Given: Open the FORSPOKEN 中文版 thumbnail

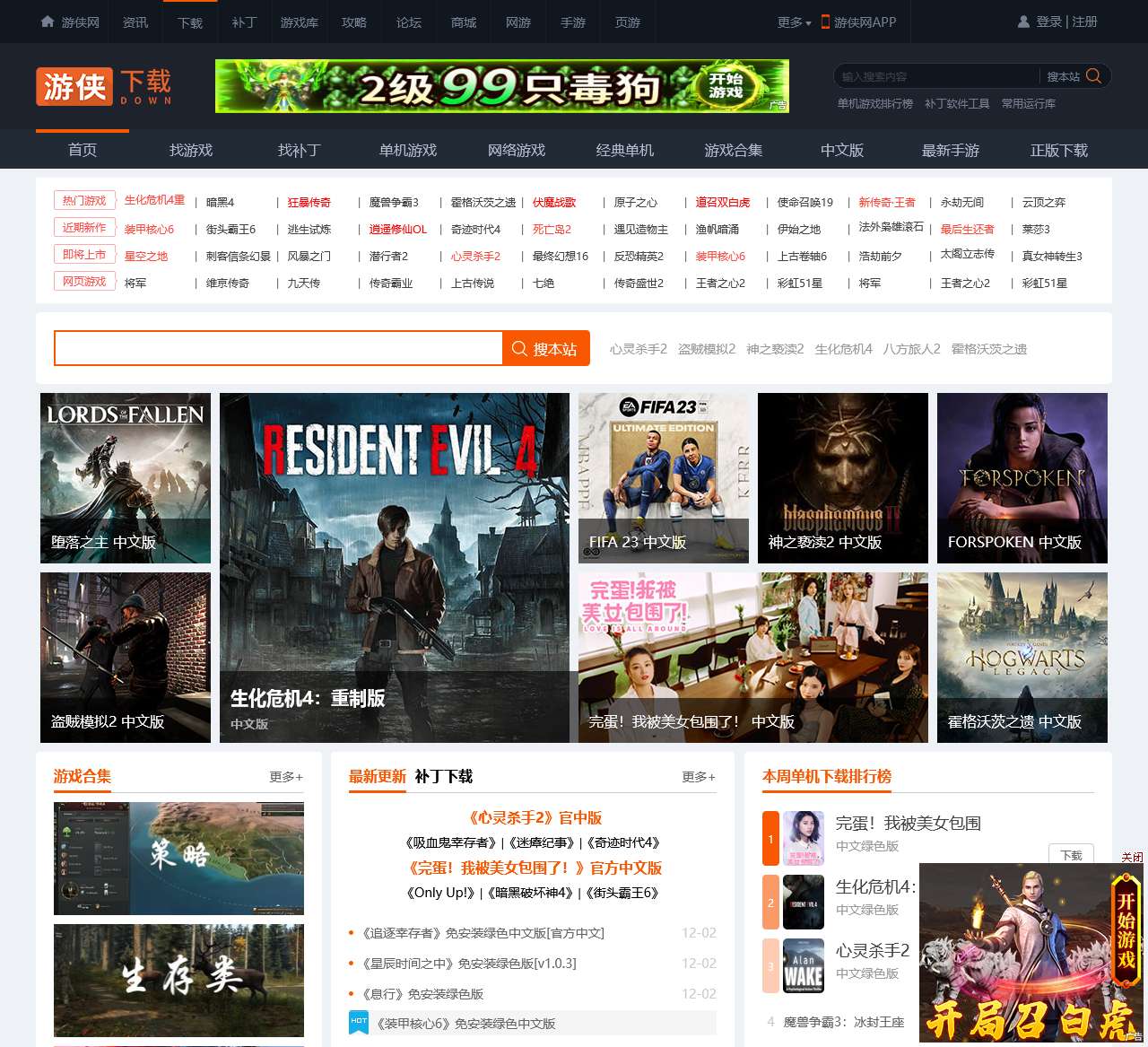Looking at the screenshot, I should tap(1022, 478).
